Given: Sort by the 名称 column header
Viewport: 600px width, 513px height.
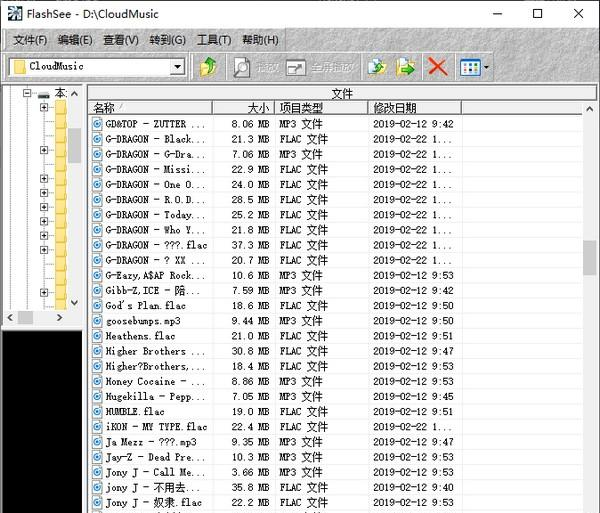Looking at the screenshot, I should click(x=150, y=108).
